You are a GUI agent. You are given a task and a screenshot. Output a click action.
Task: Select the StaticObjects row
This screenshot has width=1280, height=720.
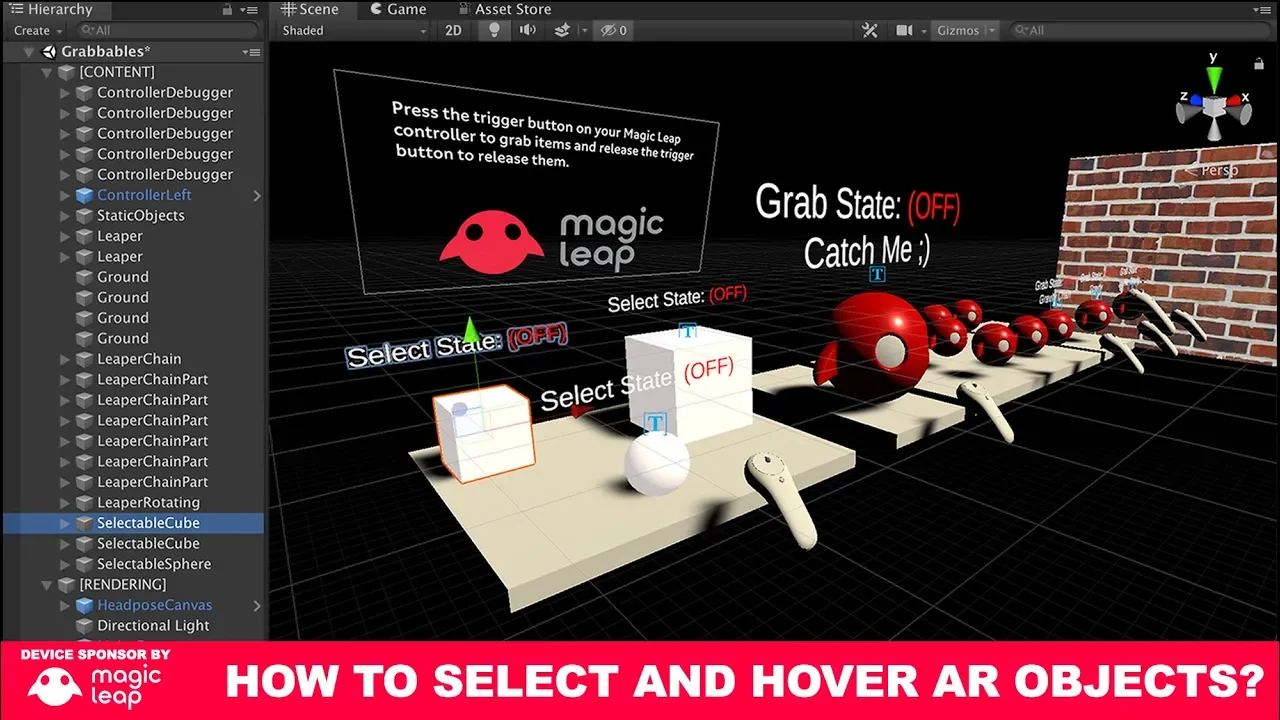(x=134, y=215)
